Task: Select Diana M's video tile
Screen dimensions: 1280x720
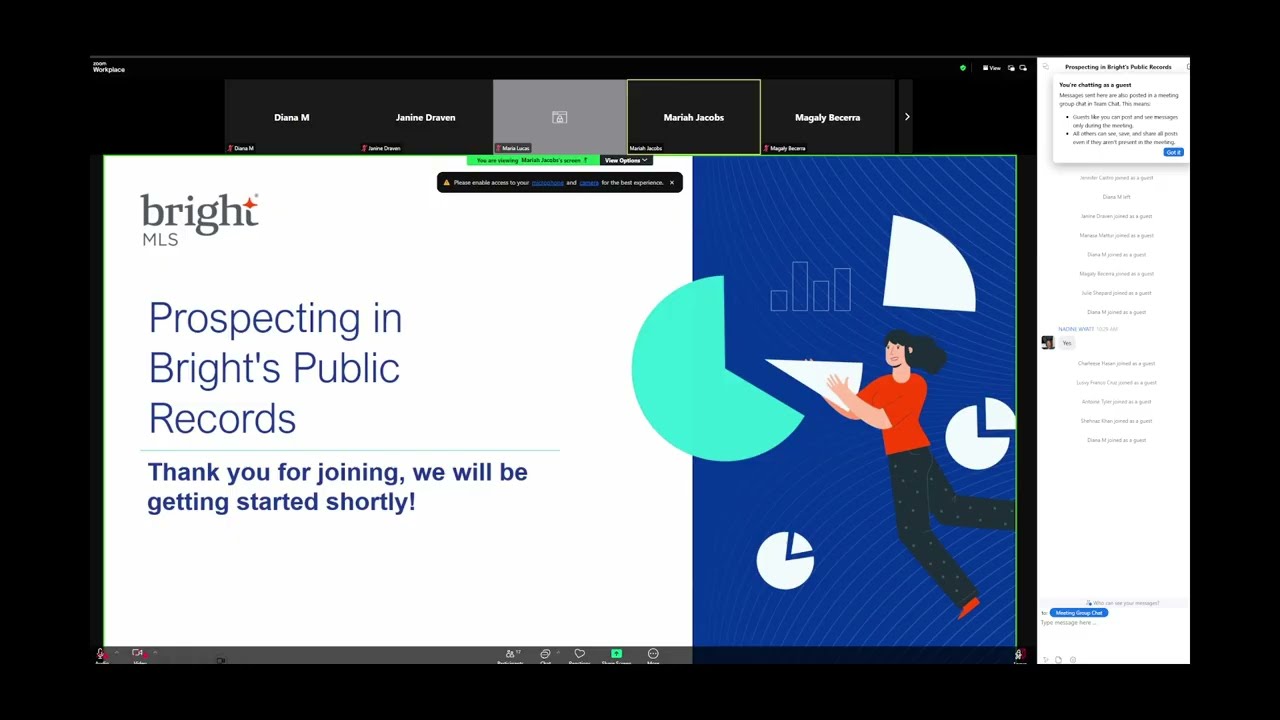Action: coord(292,117)
